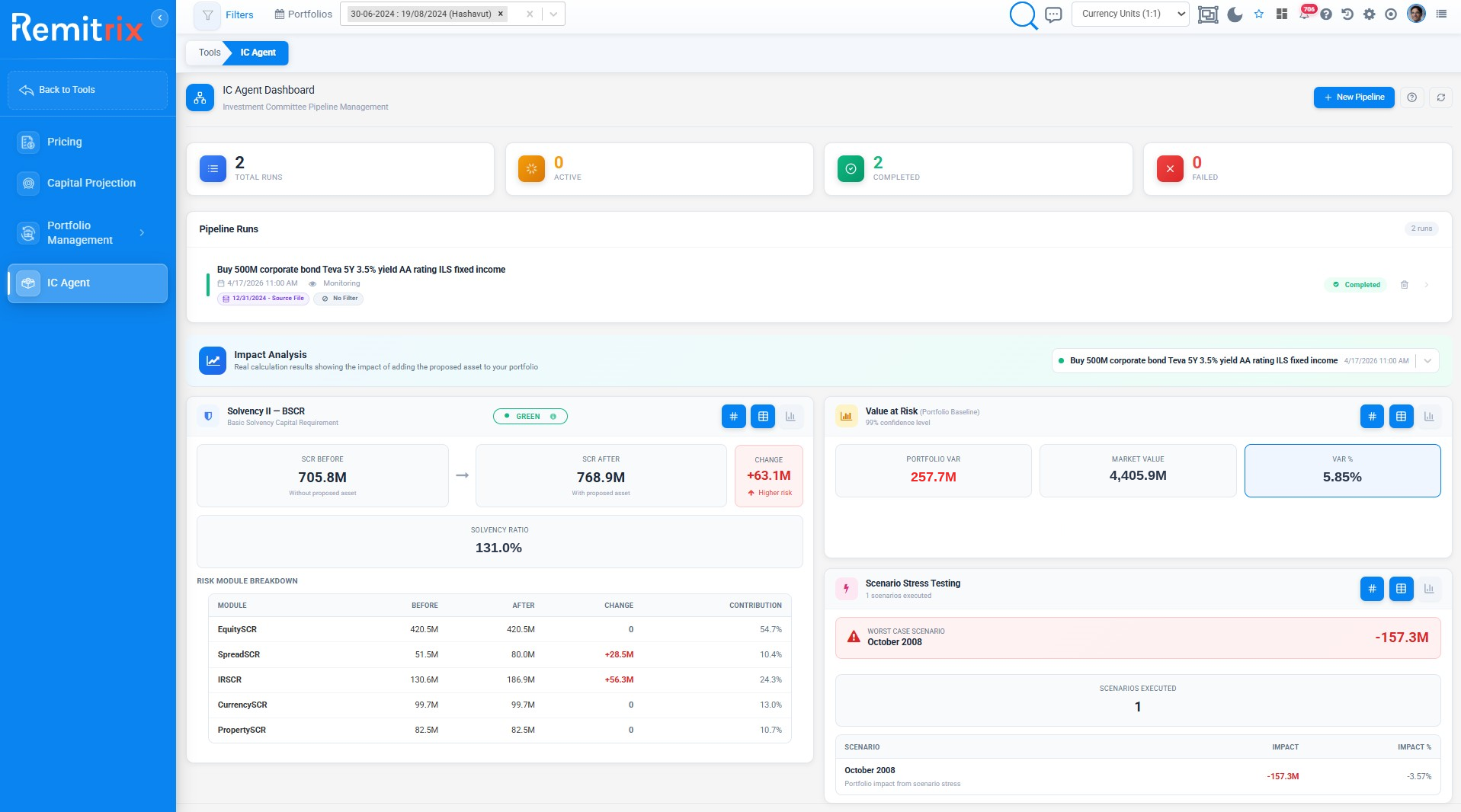Open the Teva bond pipeline run row

click(819, 284)
